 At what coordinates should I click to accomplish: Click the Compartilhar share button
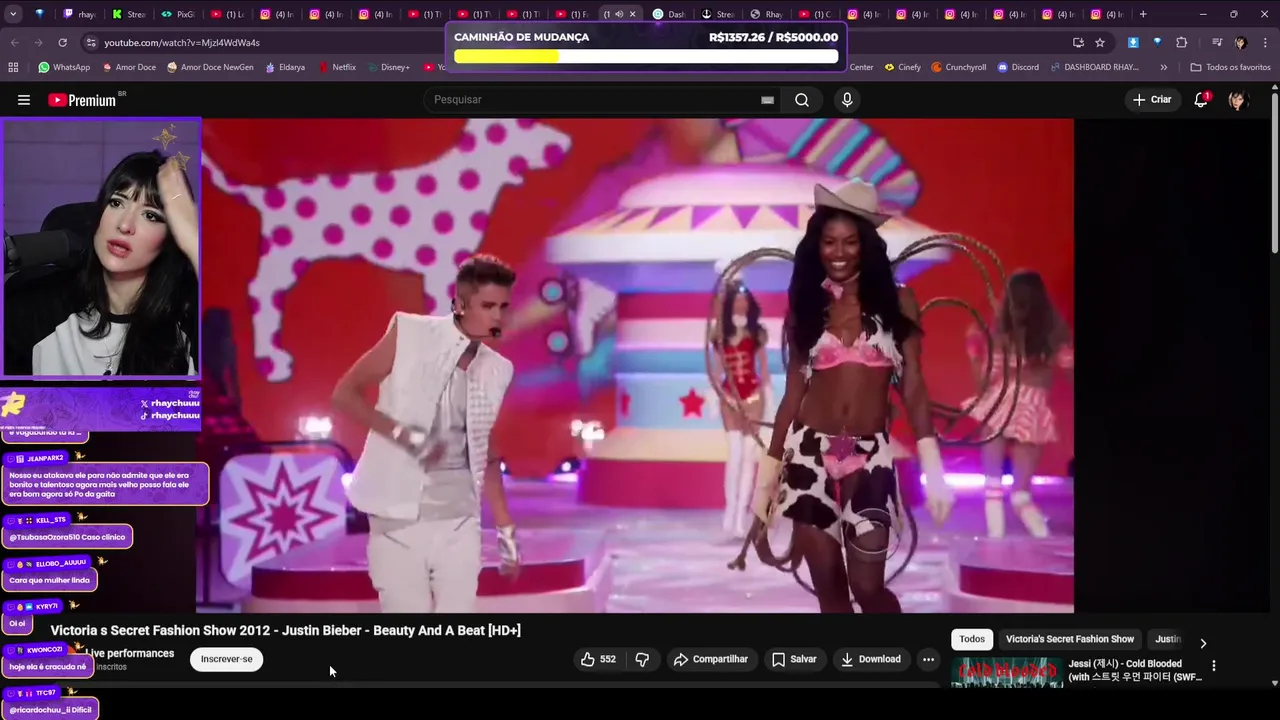tap(711, 659)
